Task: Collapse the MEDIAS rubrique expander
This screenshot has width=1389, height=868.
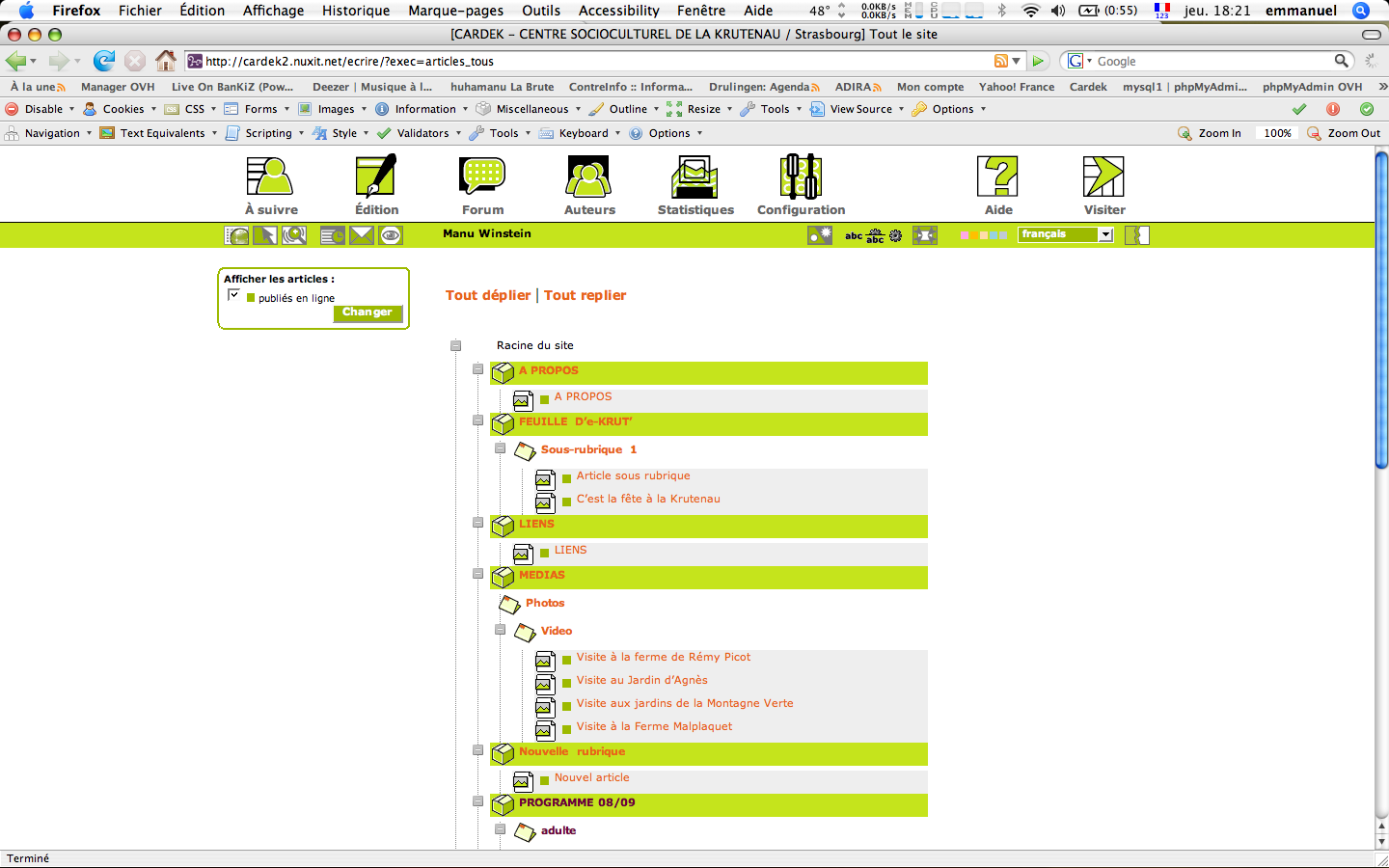Action: coord(477,574)
